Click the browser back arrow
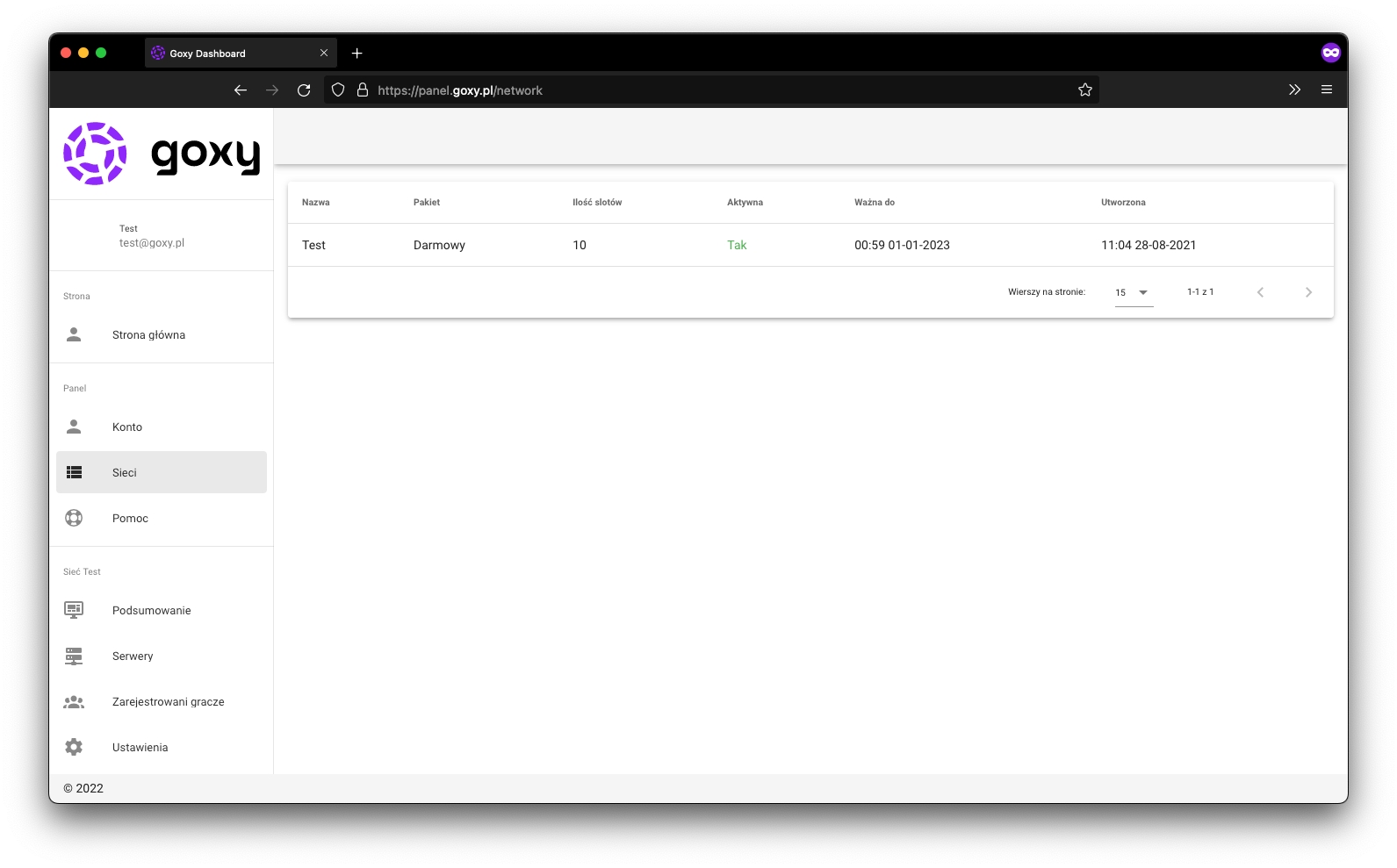The height and width of the screenshot is (868, 1397). pos(241,90)
